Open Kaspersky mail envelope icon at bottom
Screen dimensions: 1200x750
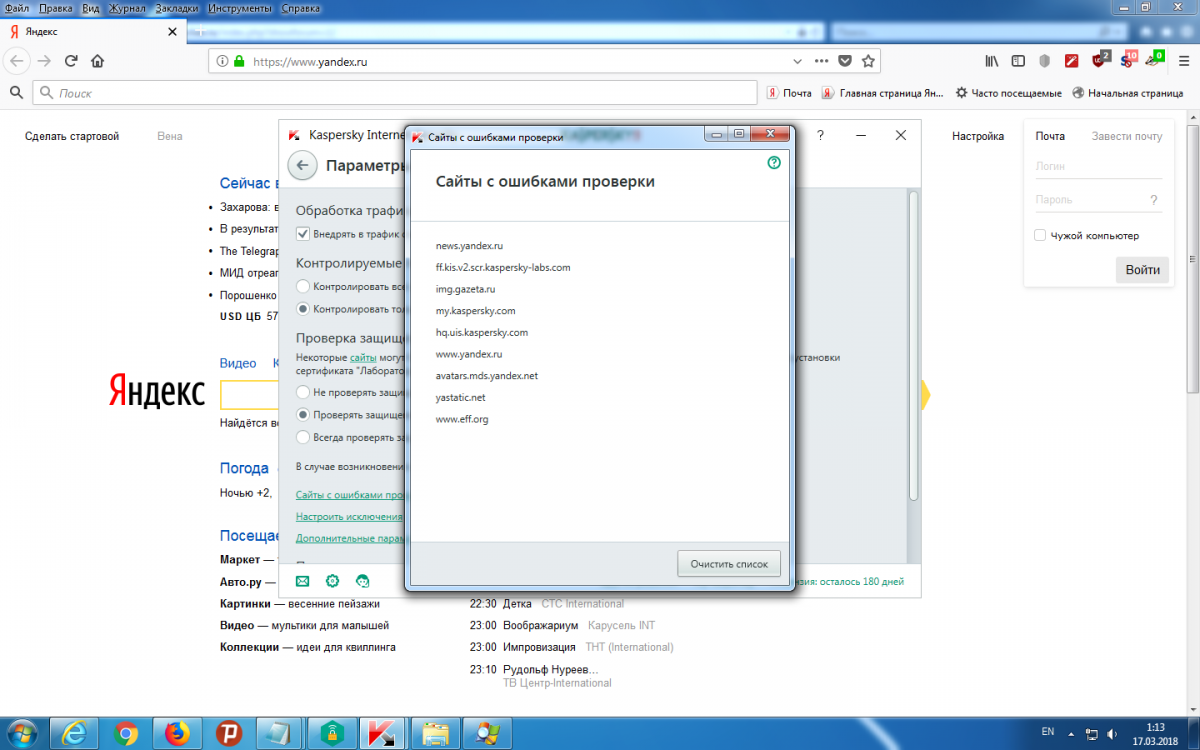[x=303, y=580]
